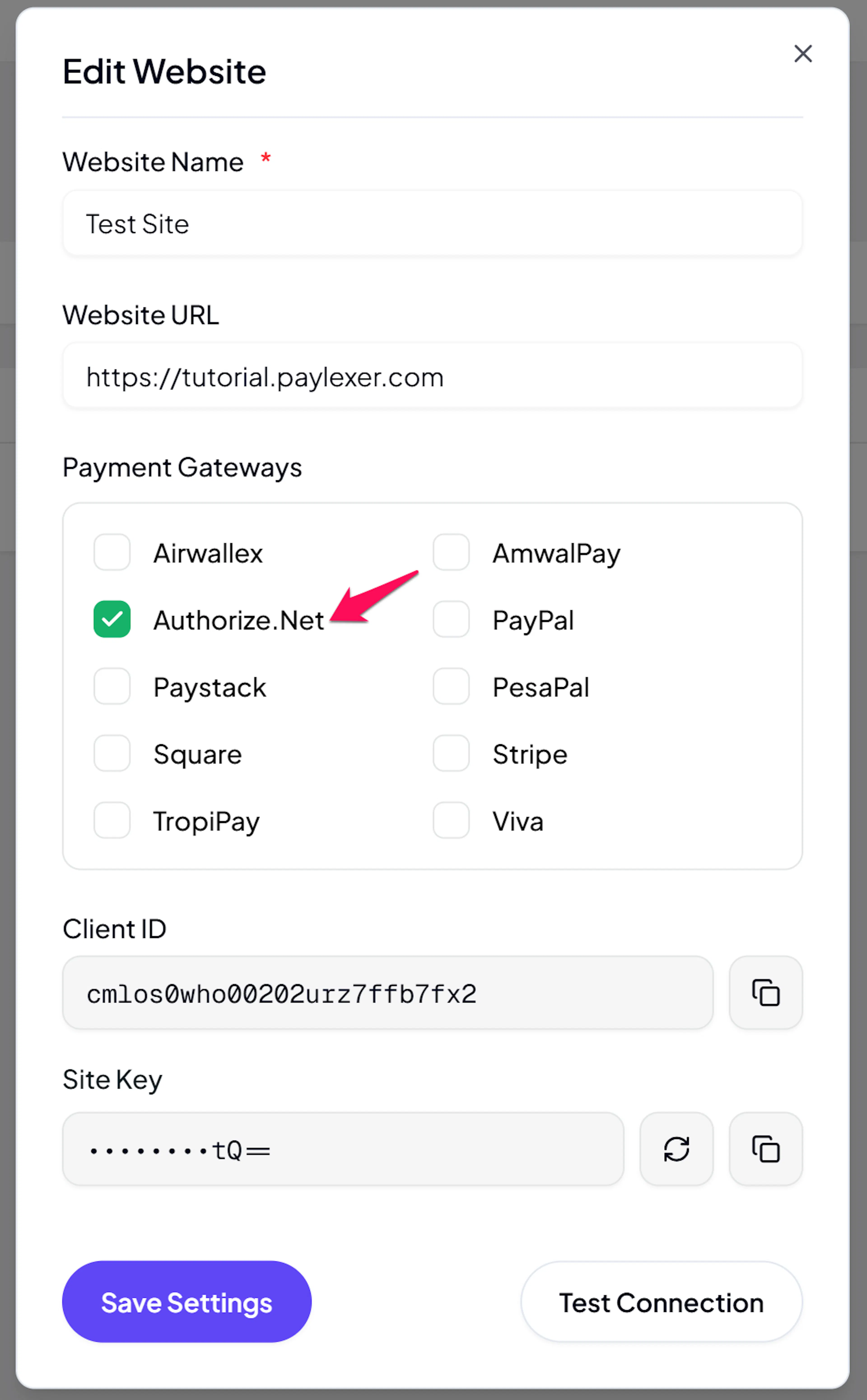Uncheck the Authorize.Net gateway
This screenshot has width=867, height=1400.
pos(112,619)
